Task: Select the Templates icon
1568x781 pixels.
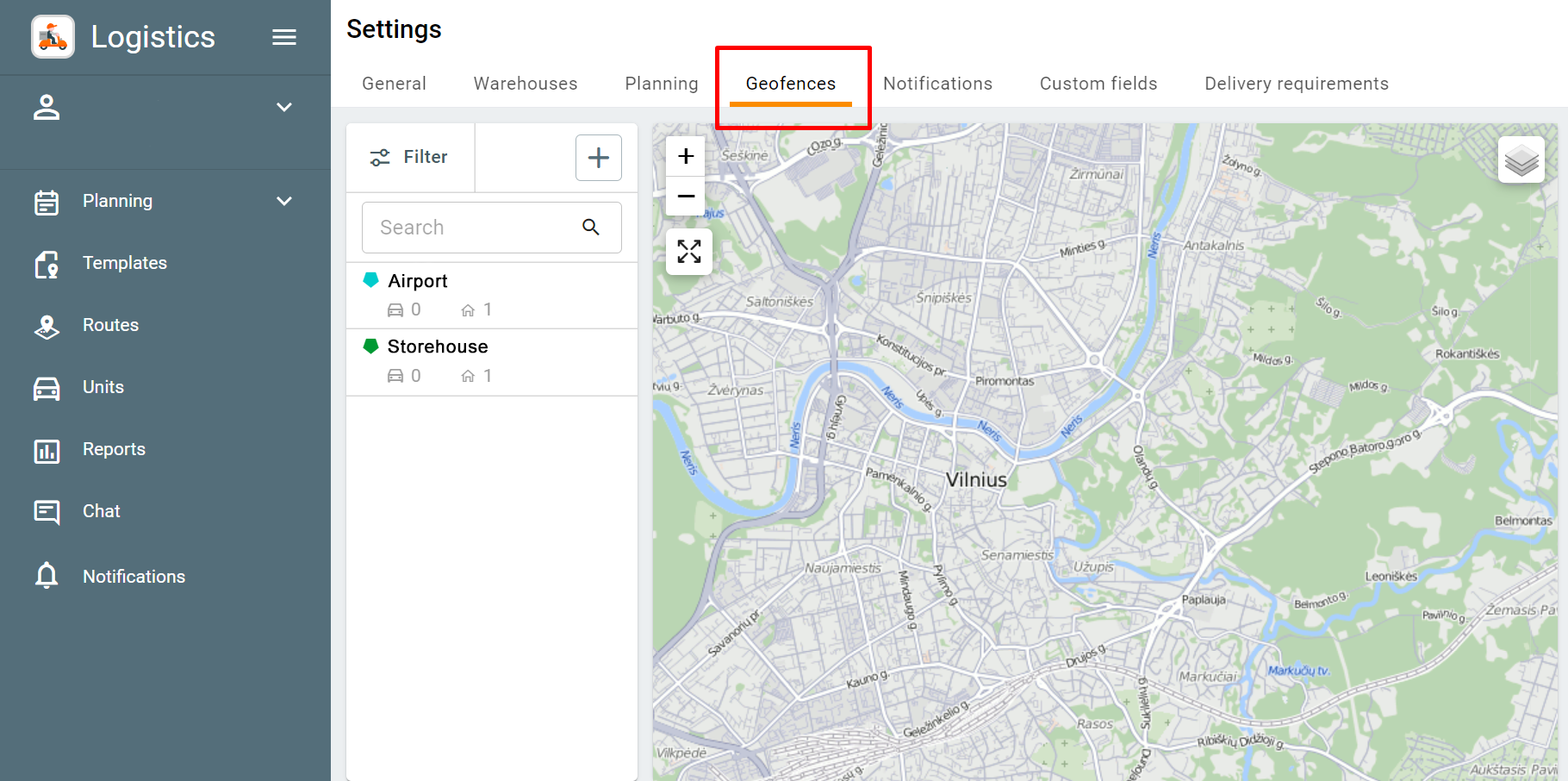Action: (47, 263)
